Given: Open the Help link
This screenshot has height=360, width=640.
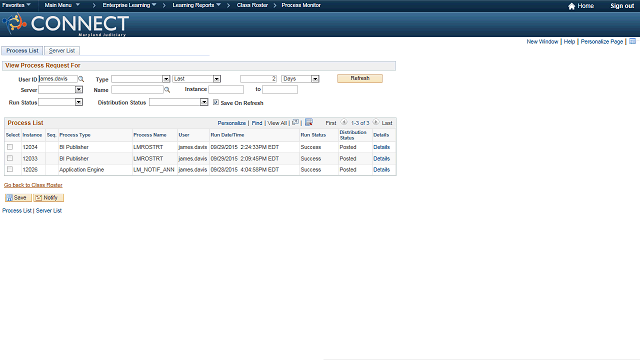Looking at the screenshot, I should (x=569, y=42).
